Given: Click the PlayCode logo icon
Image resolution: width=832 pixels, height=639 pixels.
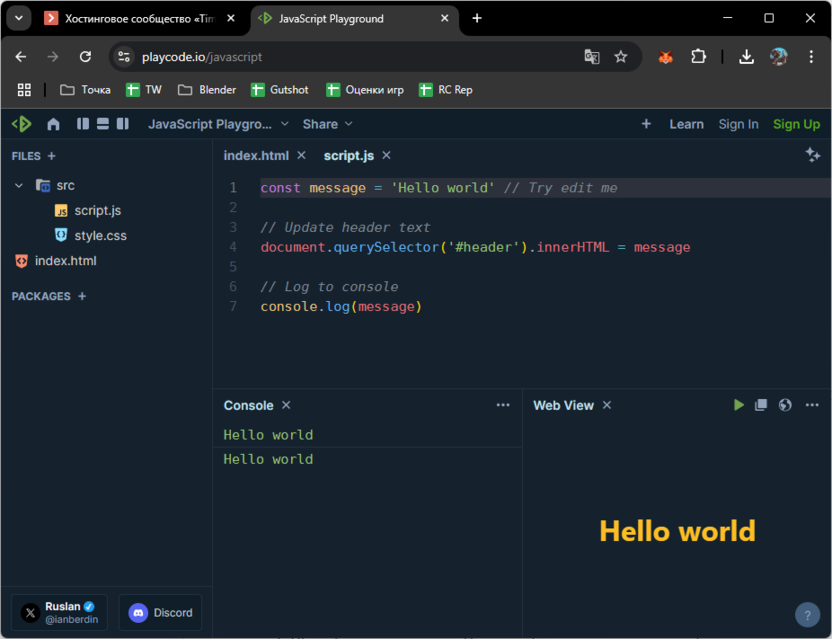Looking at the screenshot, I should pos(21,124).
